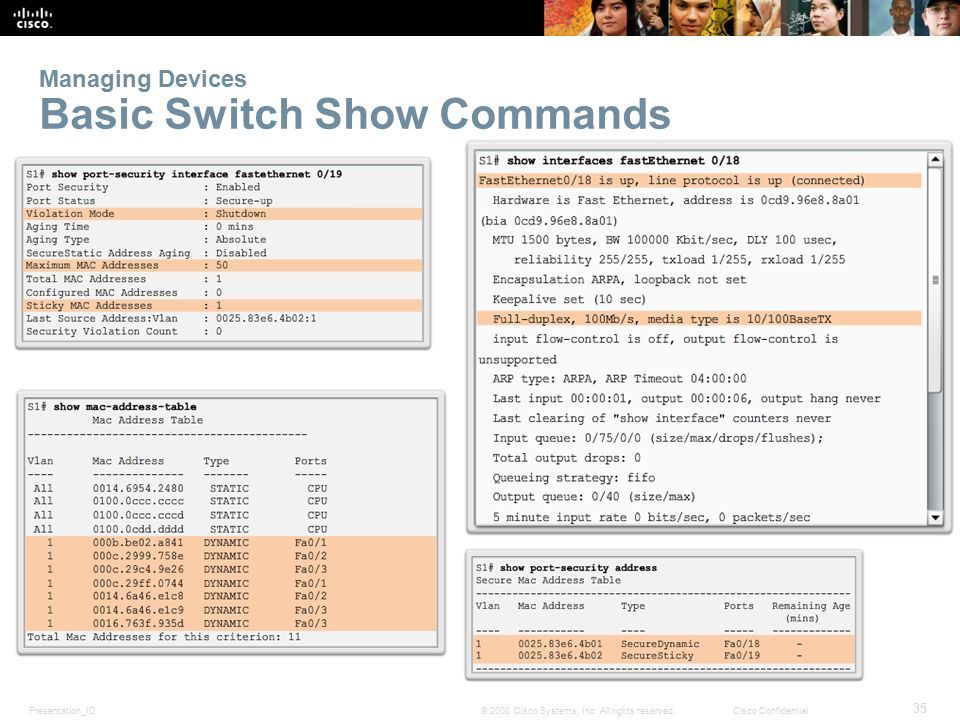Click 'Queueing strategy: fifo' line
This screenshot has height=720, width=960.
click(574, 478)
